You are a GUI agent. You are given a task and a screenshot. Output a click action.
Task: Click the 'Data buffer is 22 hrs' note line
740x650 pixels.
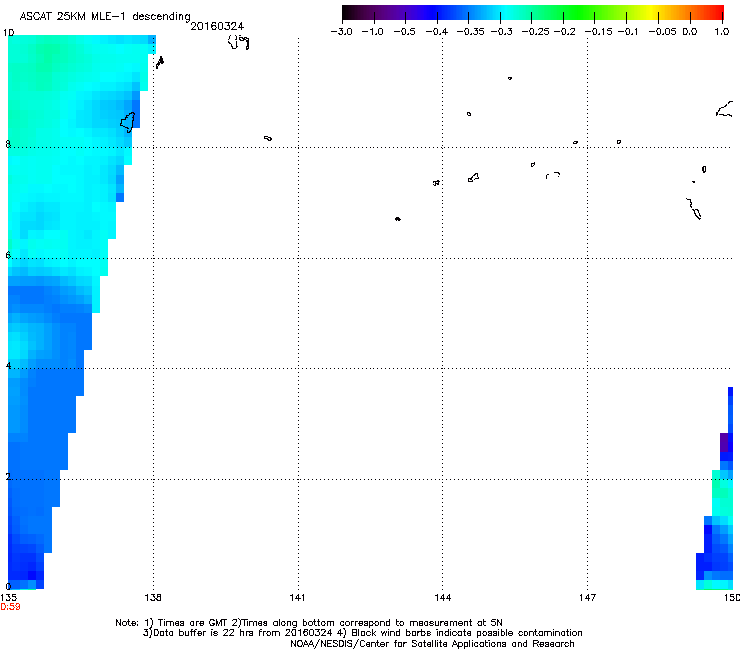[x=362, y=633]
